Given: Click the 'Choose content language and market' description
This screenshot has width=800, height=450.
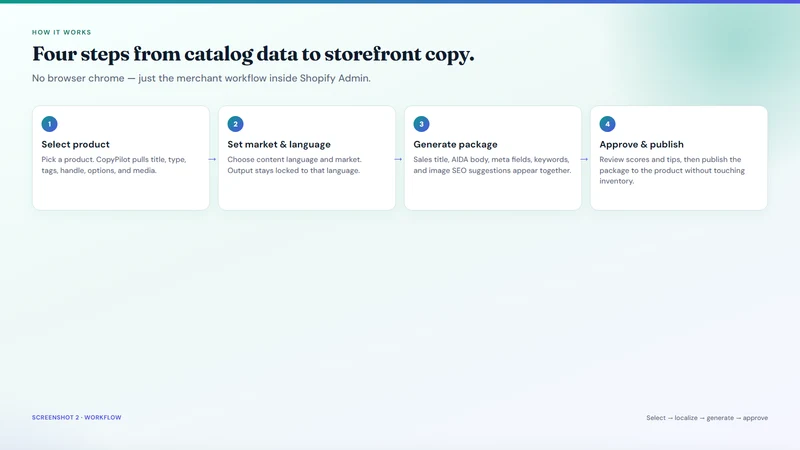Looking at the screenshot, I should coord(294,165).
